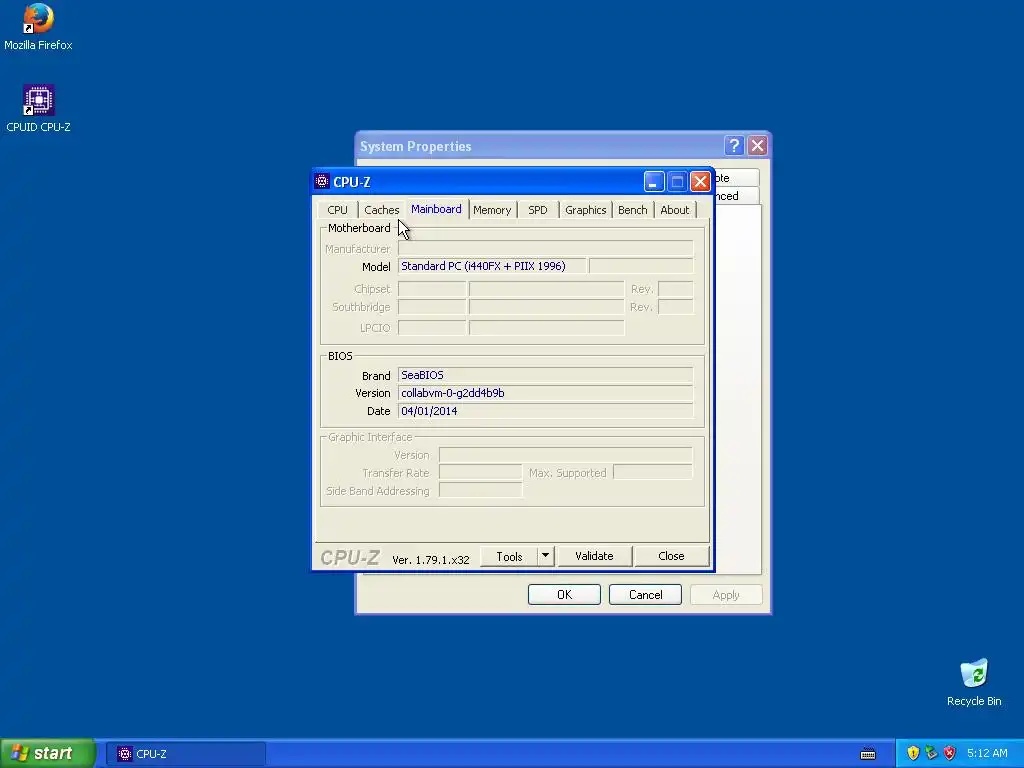The width and height of the screenshot is (1024, 768).
Task: Click the Model field showing Standard PC
Action: point(492,266)
